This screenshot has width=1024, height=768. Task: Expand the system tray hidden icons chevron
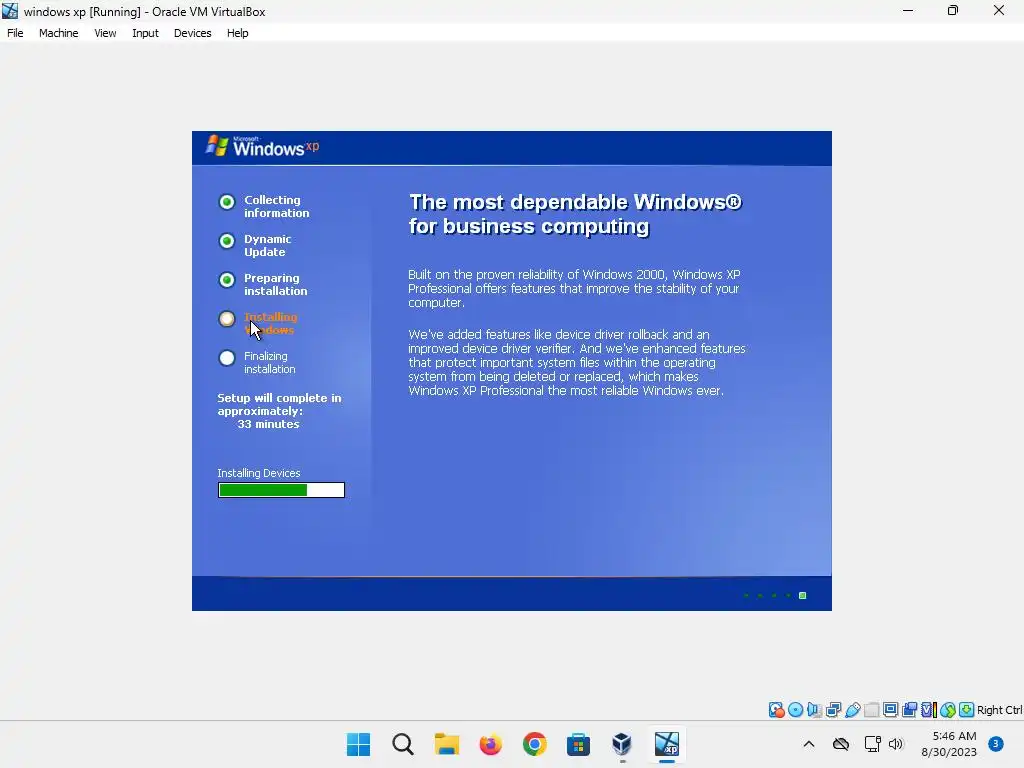(808, 744)
